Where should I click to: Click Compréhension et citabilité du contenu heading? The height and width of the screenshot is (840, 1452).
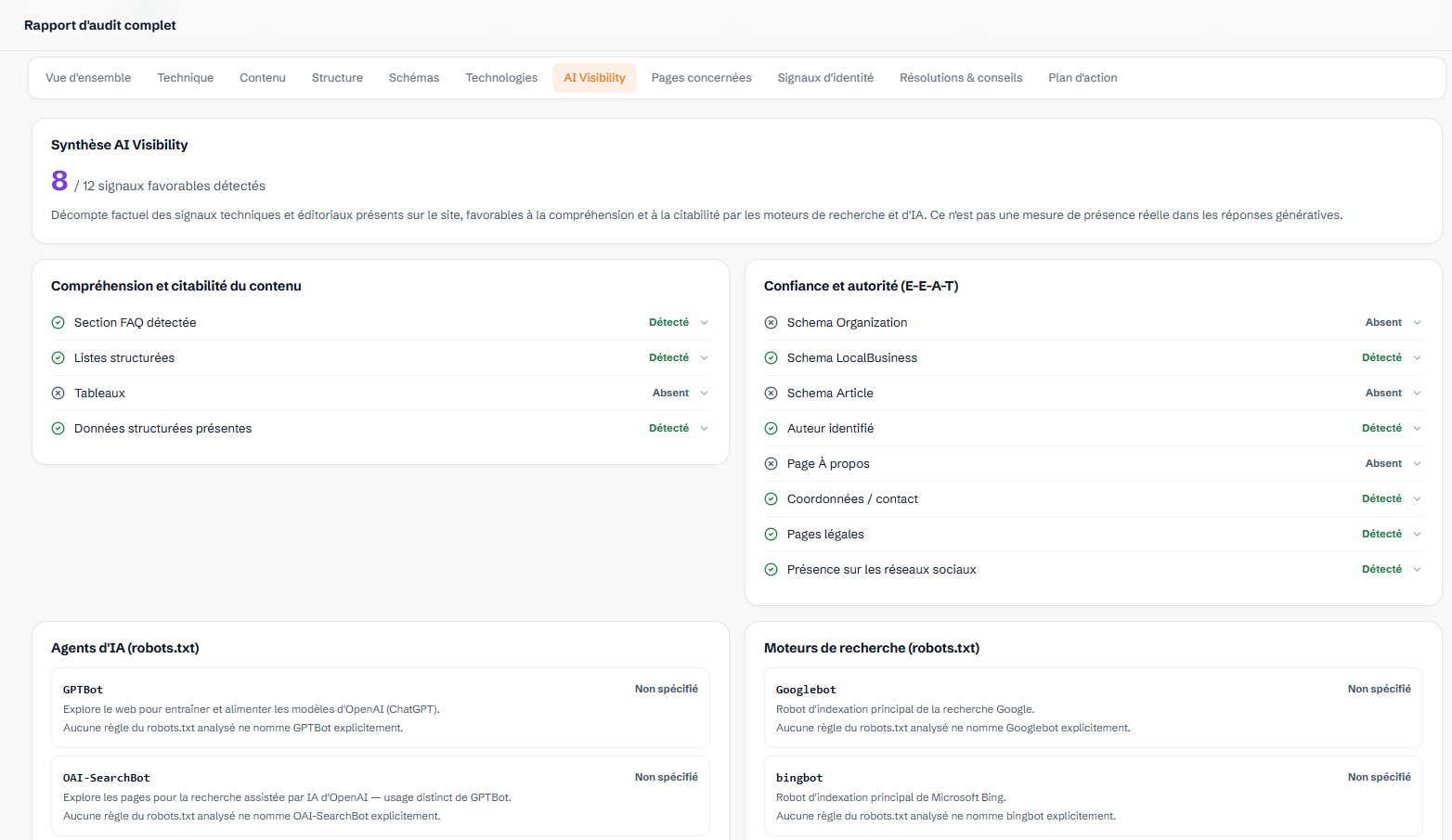coord(176,286)
